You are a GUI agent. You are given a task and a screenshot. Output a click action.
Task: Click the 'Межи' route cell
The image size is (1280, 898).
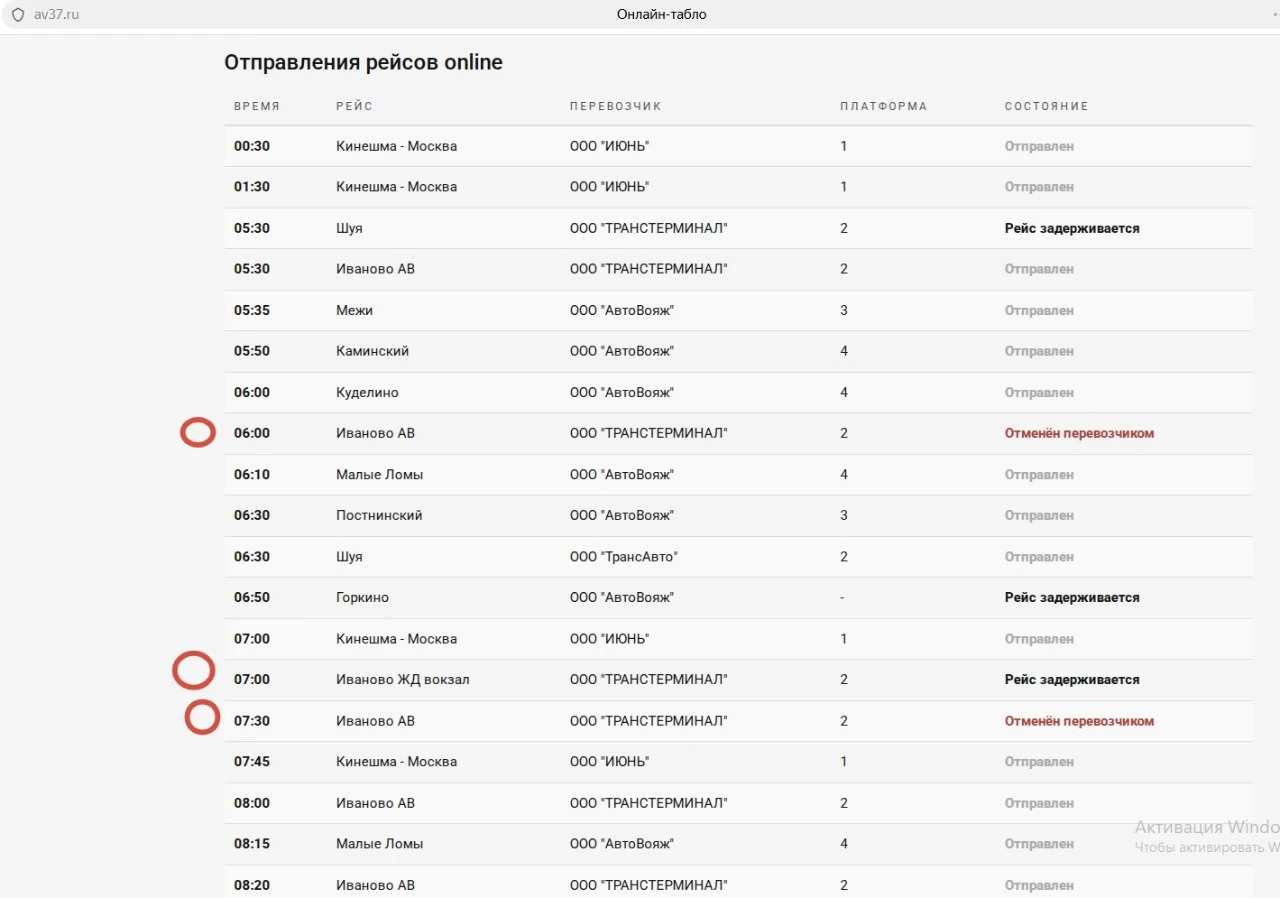click(354, 310)
